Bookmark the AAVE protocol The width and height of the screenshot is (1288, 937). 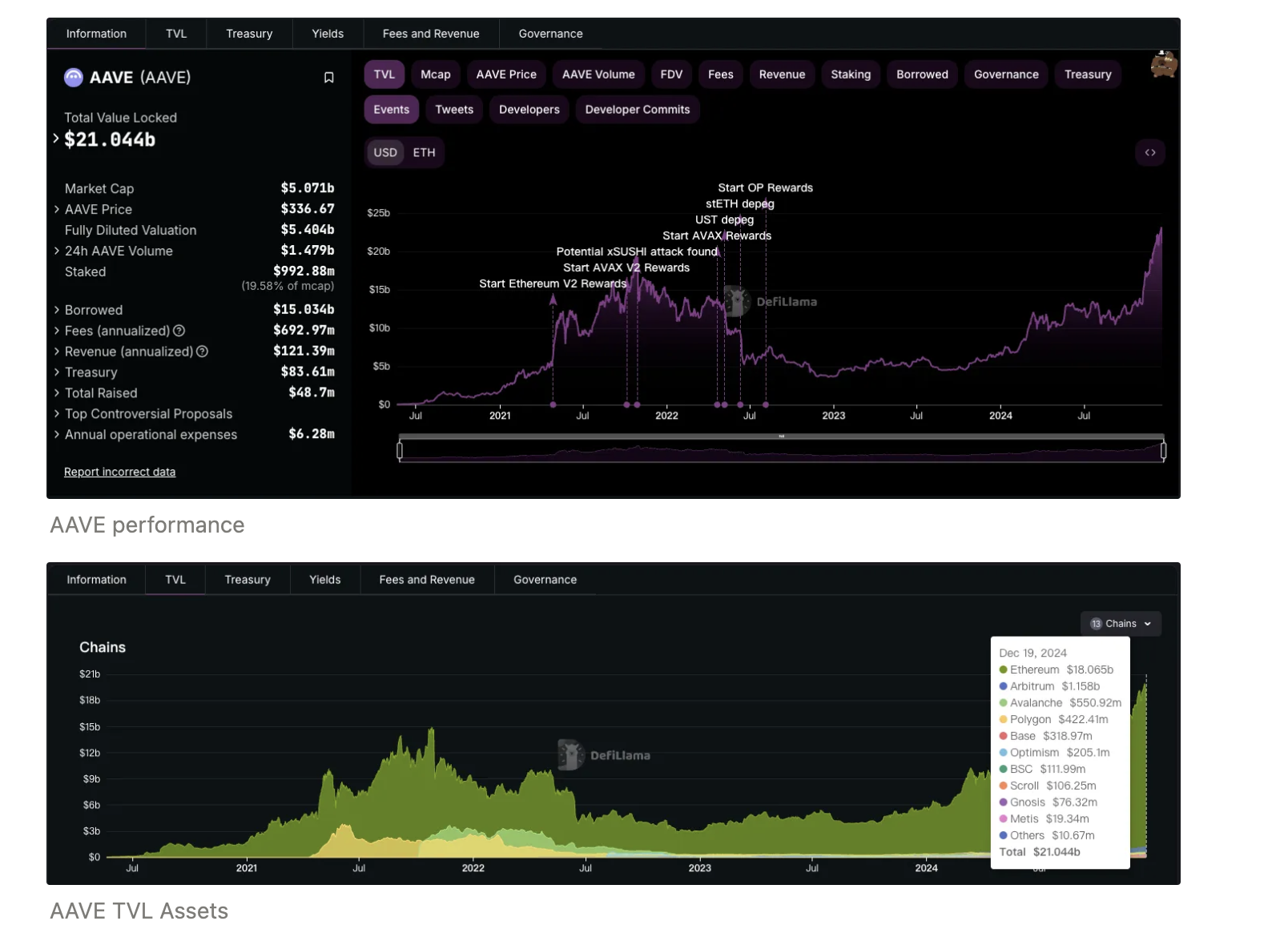point(328,78)
